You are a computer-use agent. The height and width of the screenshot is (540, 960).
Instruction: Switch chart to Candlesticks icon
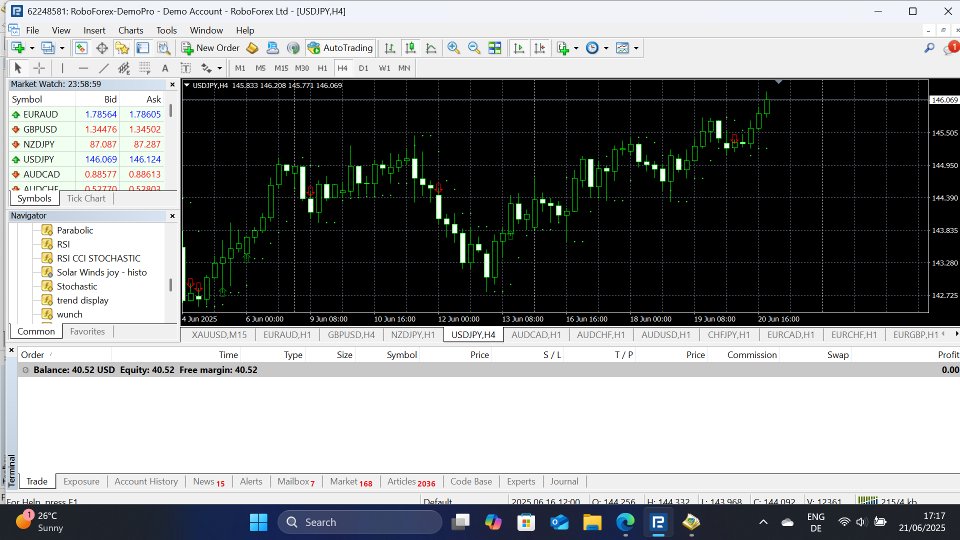tap(410, 48)
